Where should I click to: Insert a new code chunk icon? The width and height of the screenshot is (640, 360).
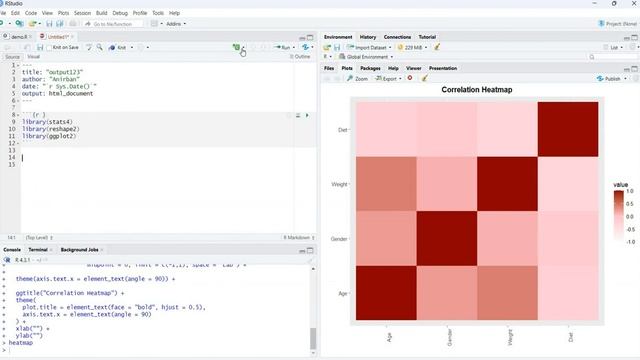[236, 48]
